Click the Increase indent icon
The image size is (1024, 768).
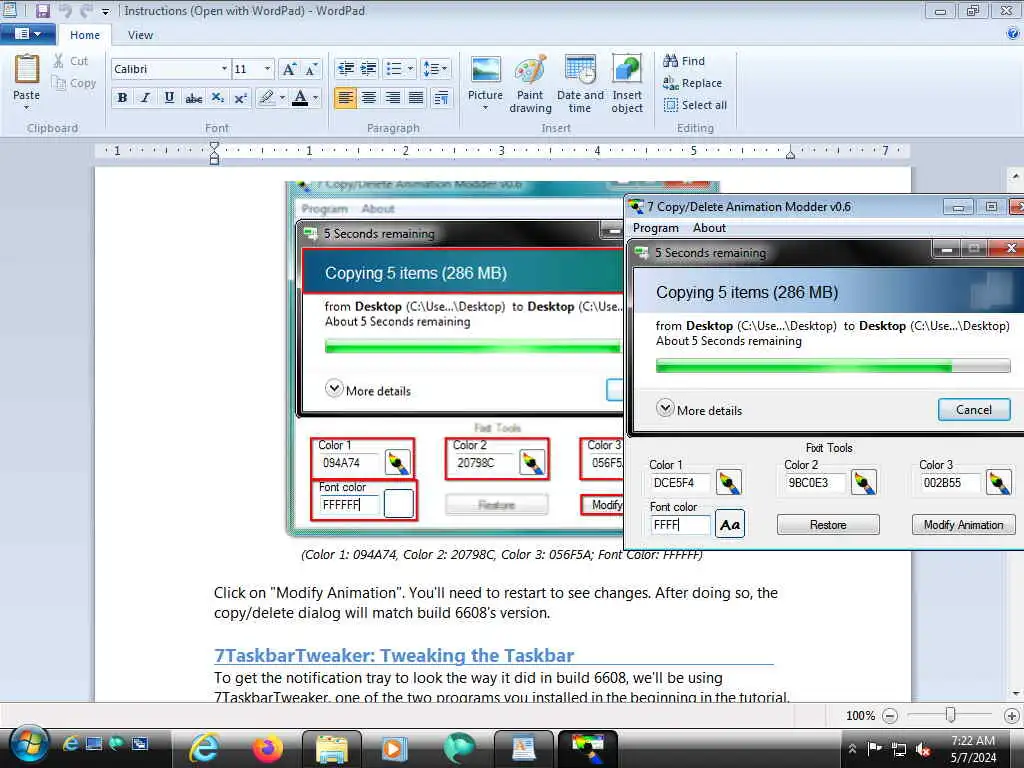tap(369, 69)
